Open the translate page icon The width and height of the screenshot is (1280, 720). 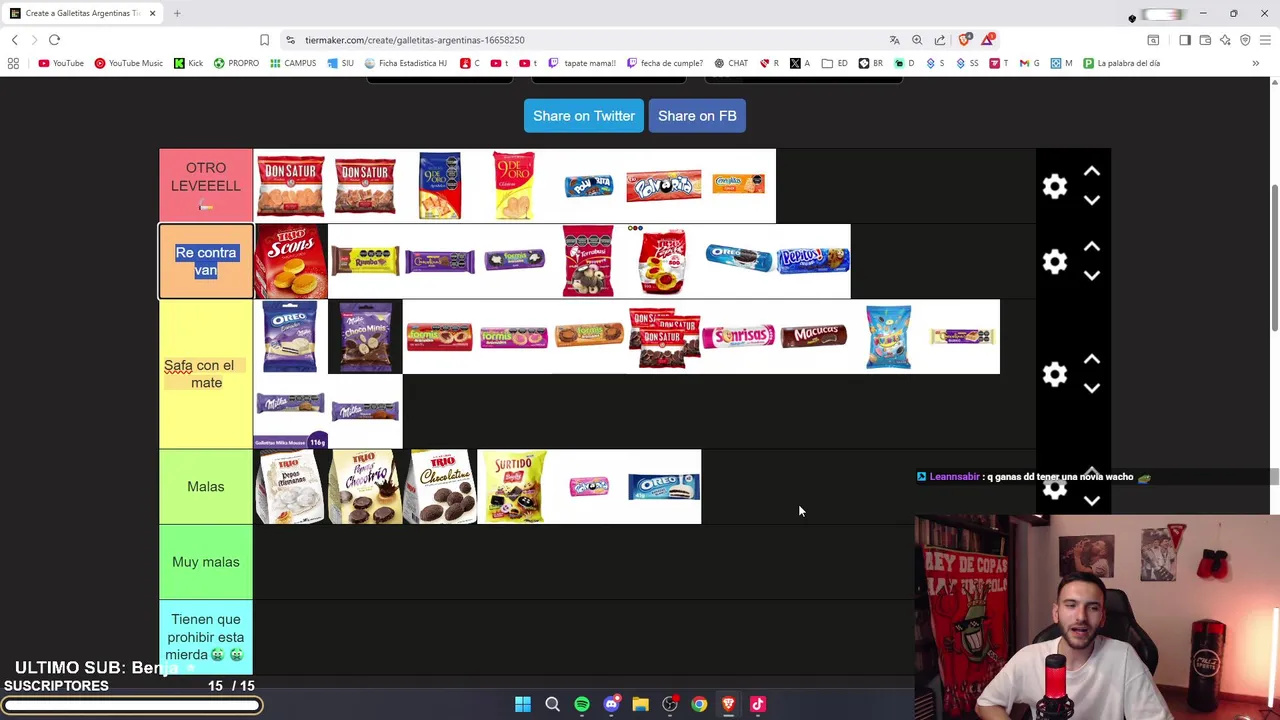(x=894, y=40)
